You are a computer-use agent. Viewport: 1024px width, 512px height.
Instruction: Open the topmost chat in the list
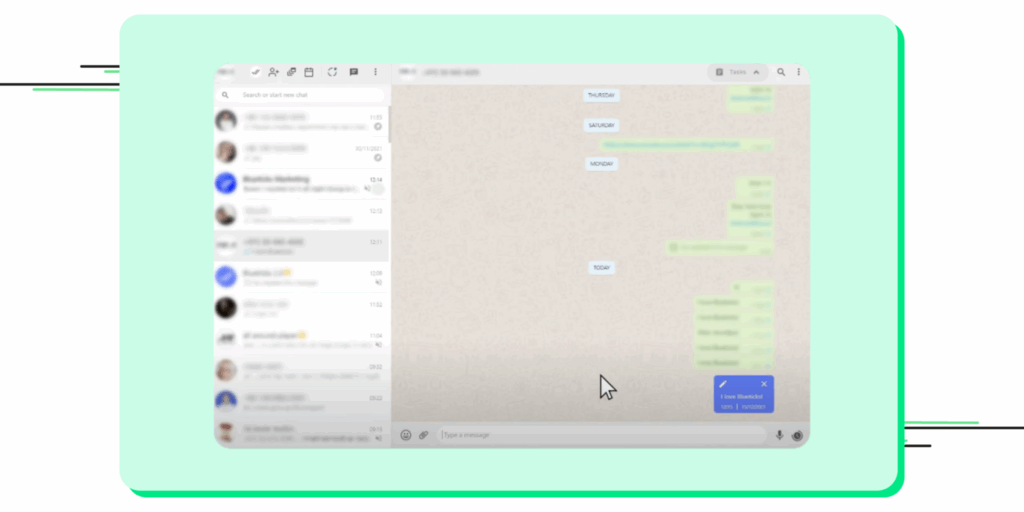point(300,121)
